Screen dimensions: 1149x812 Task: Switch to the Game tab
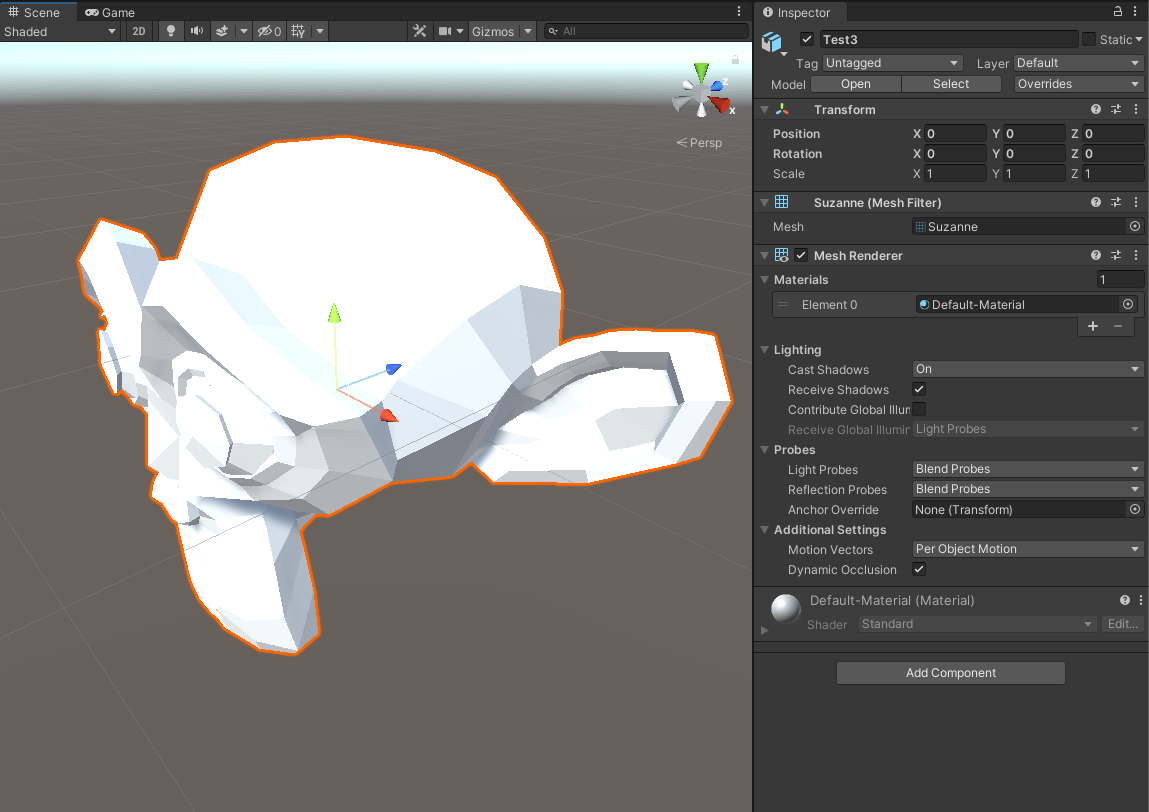(x=110, y=12)
